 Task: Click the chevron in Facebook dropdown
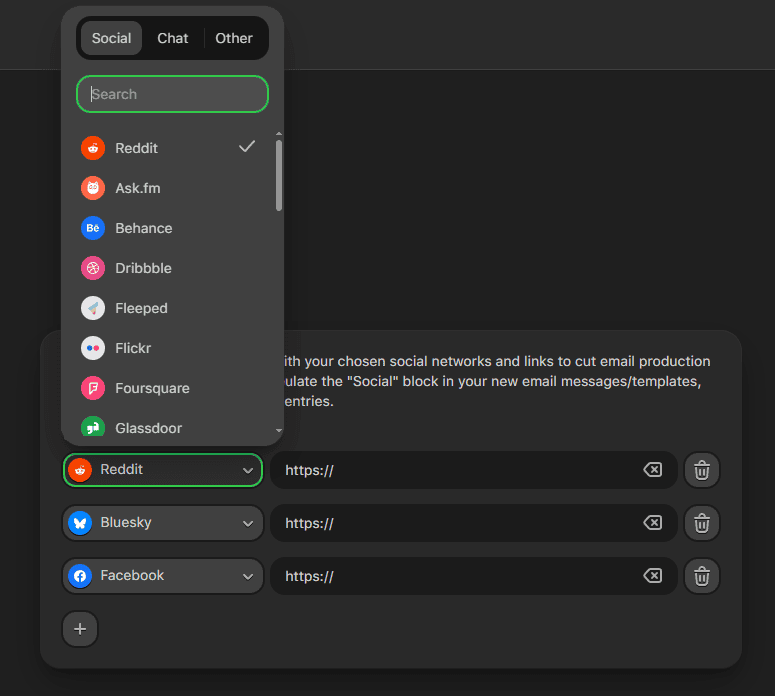coord(248,576)
